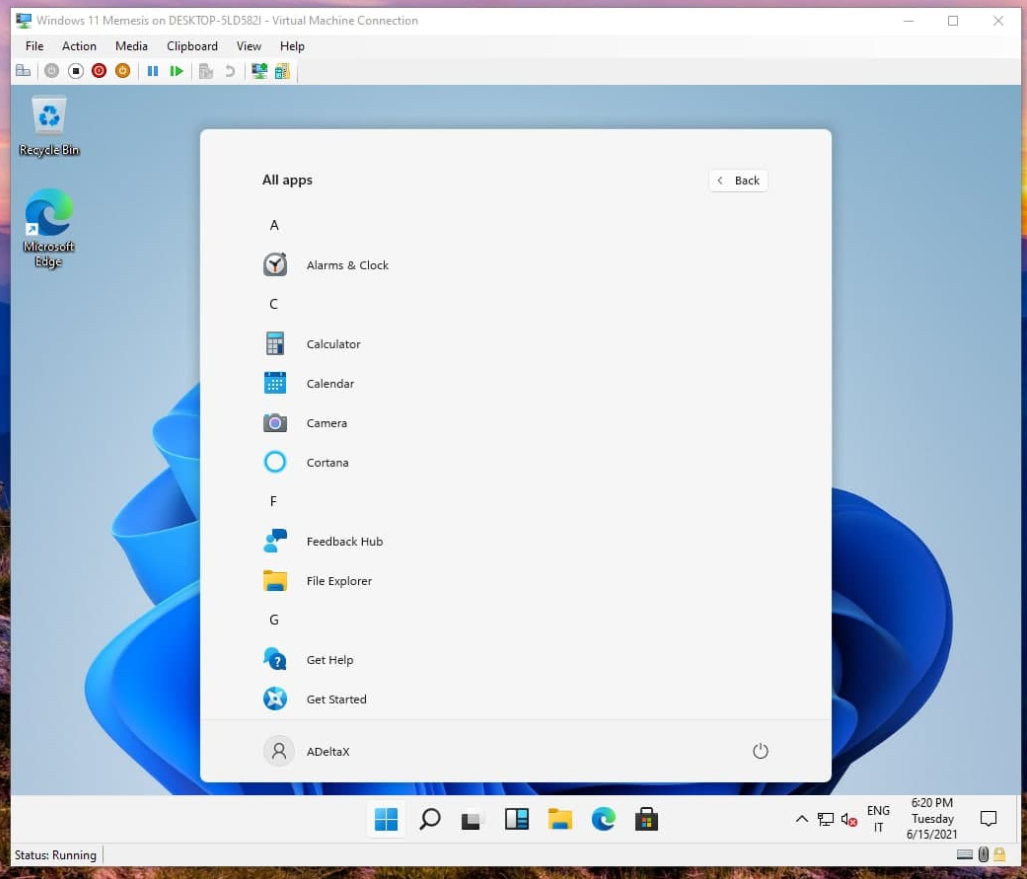This screenshot has width=1027, height=879.
Task: Click the mouse status bar icon
Action: pyautogui.click(x=983, y=854)
